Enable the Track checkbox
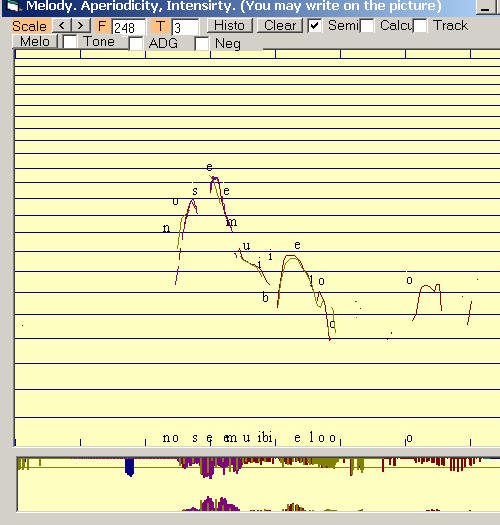Viewport: 500px width, 525px height. coord(420,26)
